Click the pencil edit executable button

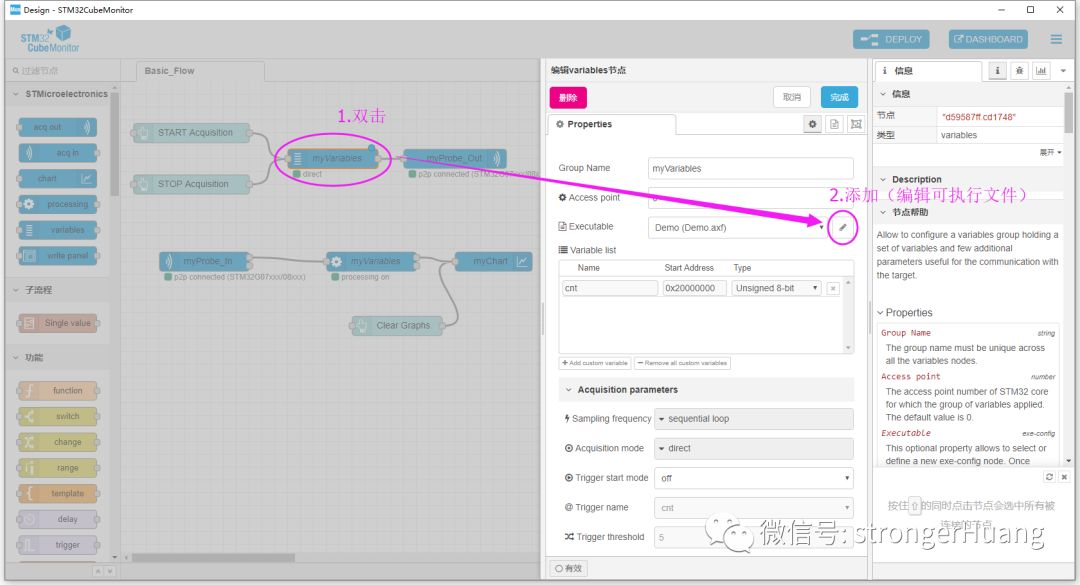pos(842,227)
